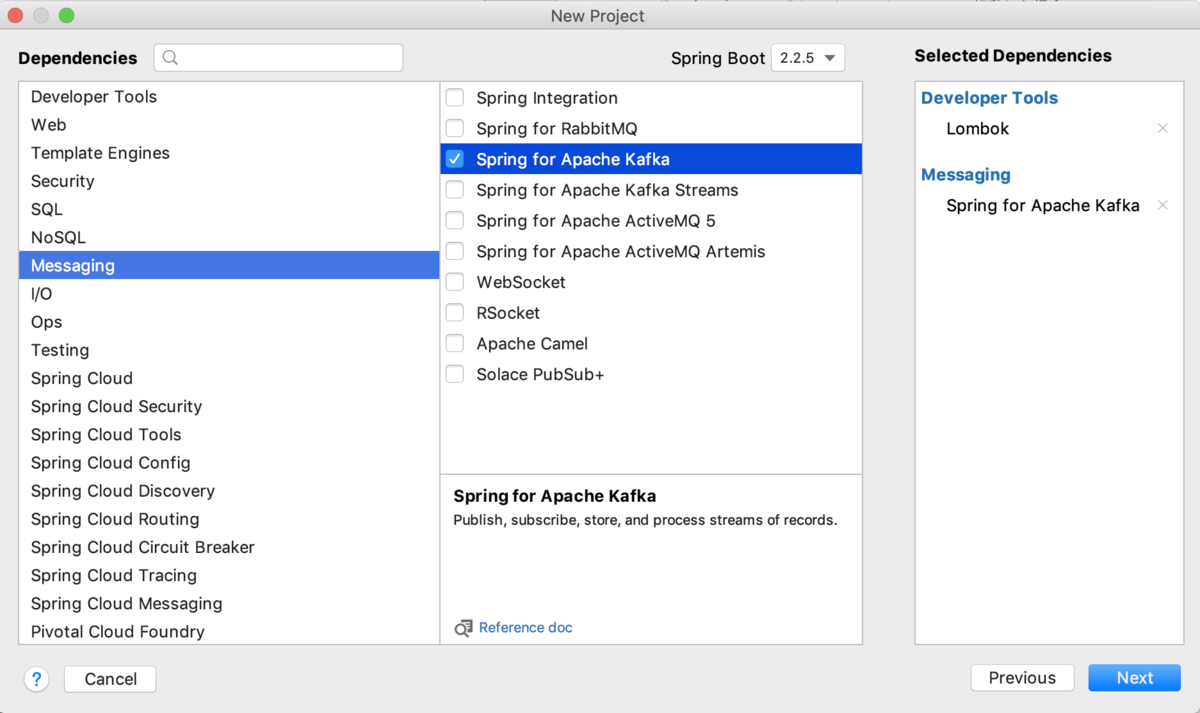This screenshot has width=1200, height=713.
Task: Open the Spring Boot version dropdown
Action: click(808, 58)
